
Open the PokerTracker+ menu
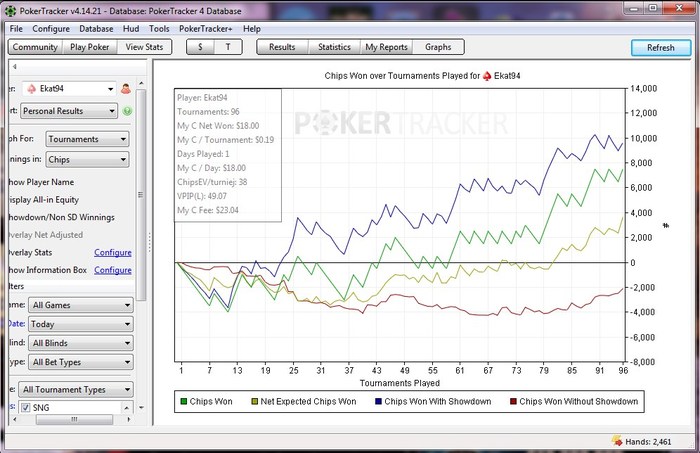coord(206,29)
